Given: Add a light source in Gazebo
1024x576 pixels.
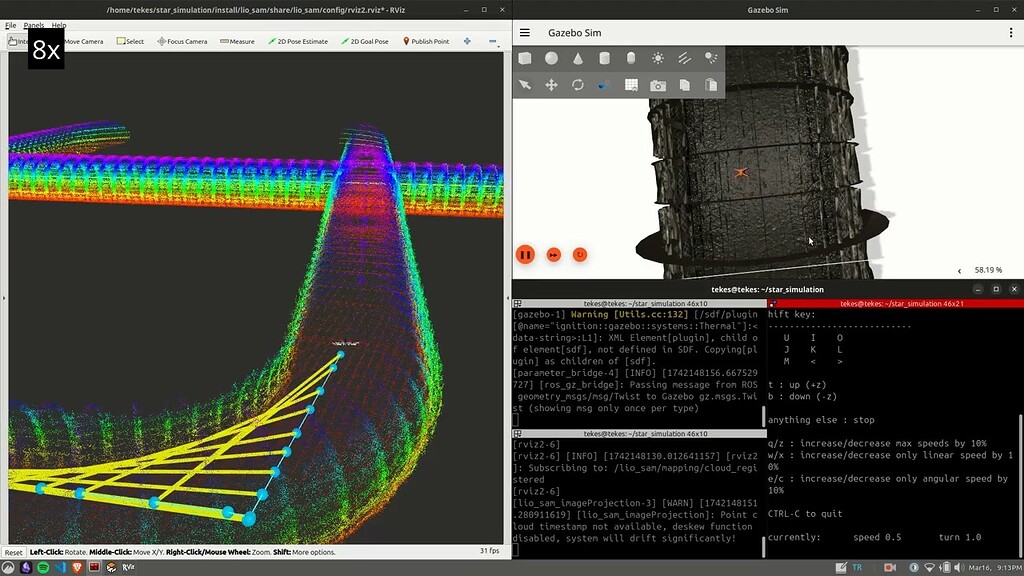Looking at the screenshot, I should (657, 58).
